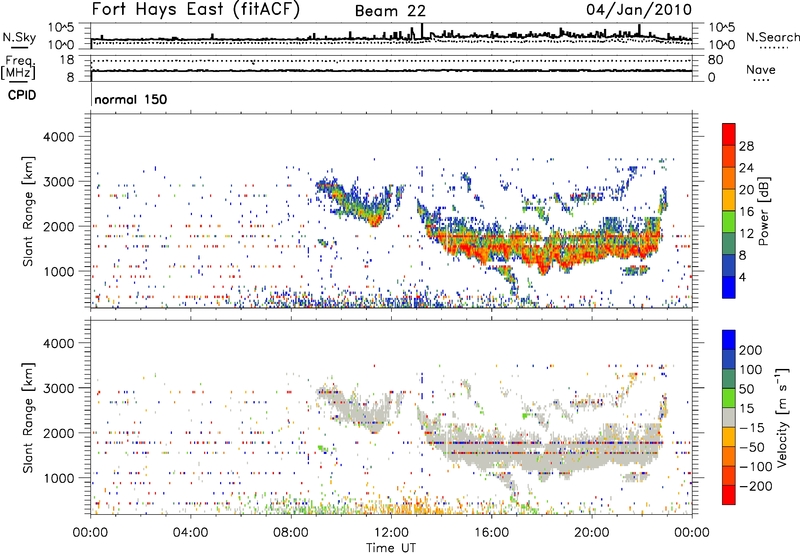800x554 pixels.
Task: Click the Slant Range label of power panel
Action: point(28,211)
